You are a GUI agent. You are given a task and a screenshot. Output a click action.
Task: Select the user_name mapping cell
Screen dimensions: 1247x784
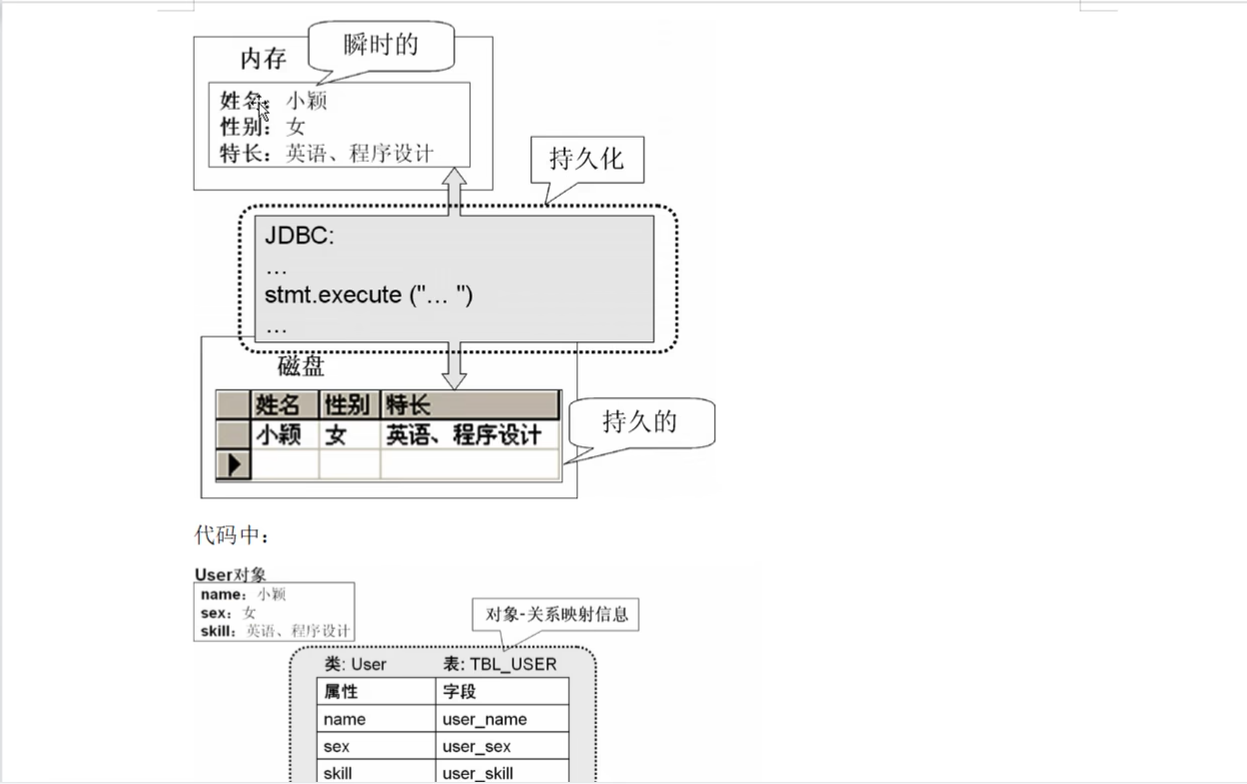click(x=483, y=719)
